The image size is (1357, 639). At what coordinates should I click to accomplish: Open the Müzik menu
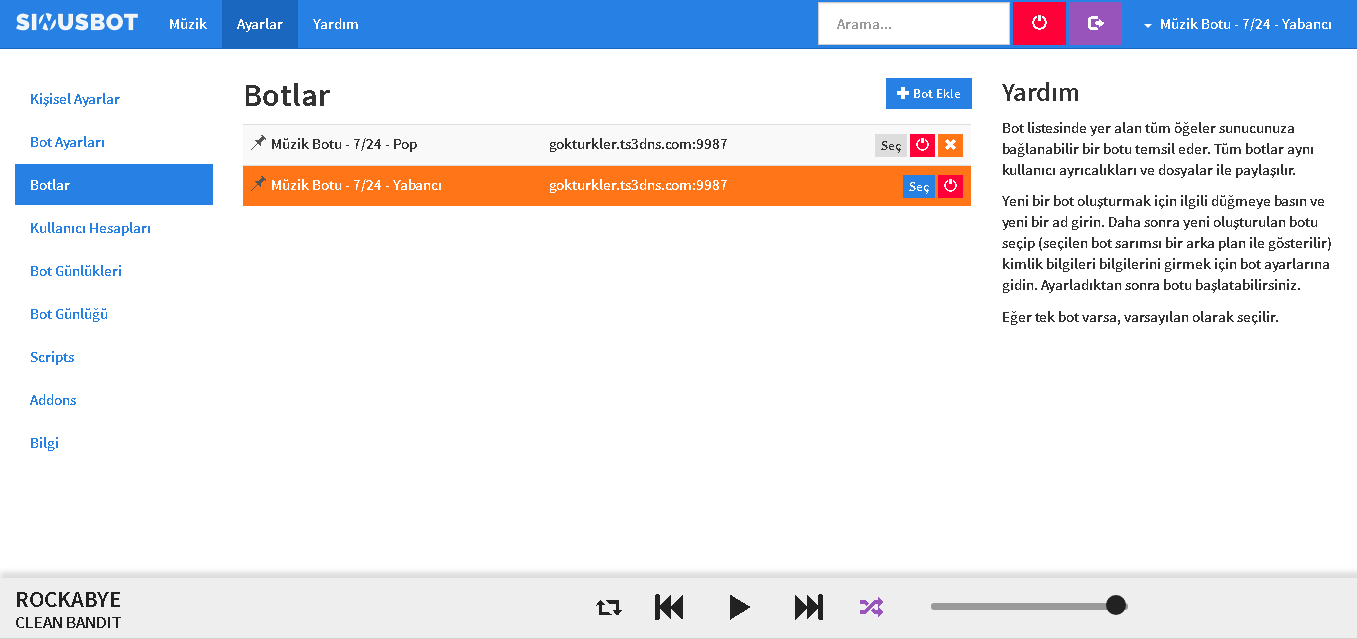188,24
